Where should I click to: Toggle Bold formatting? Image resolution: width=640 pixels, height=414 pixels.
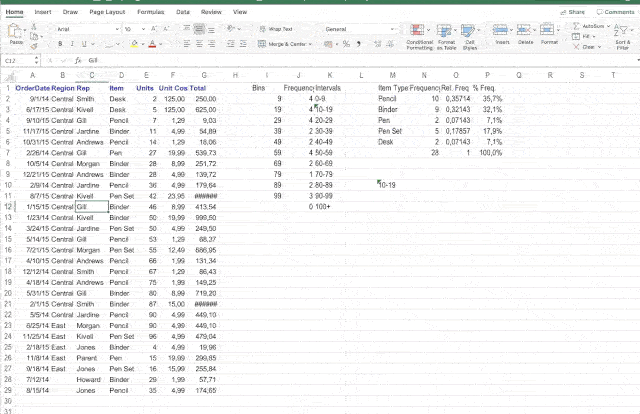pyautogui.click(x=60, y=44)
